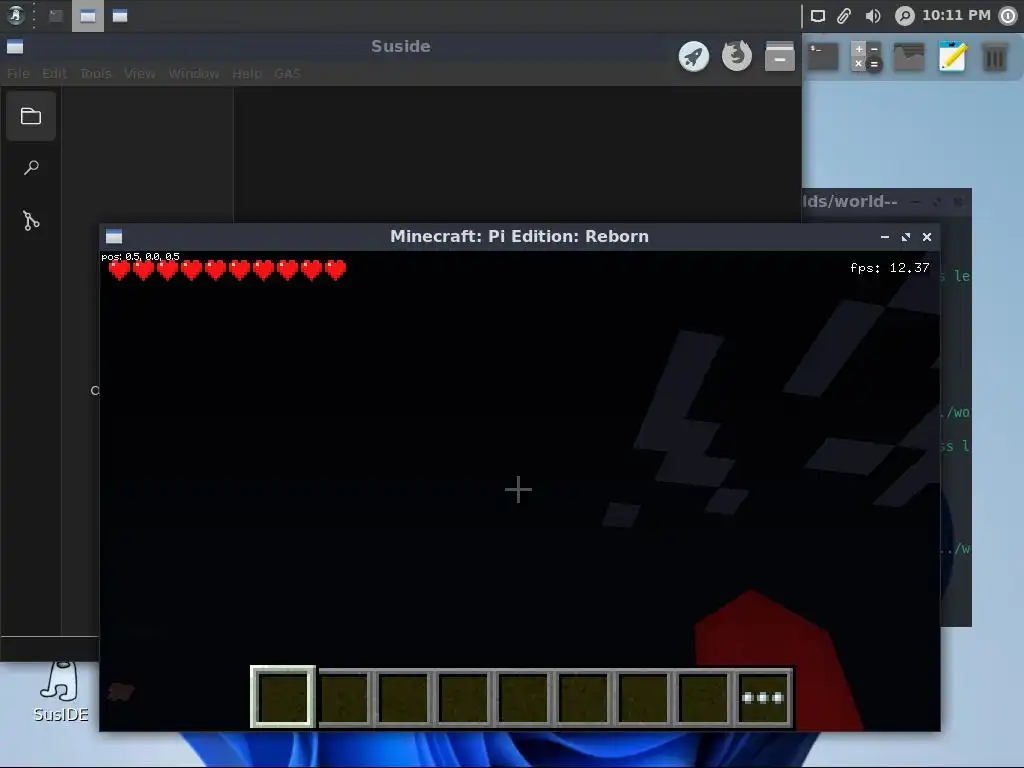Select the eighth hotbar slot in Minecraft

703,698
